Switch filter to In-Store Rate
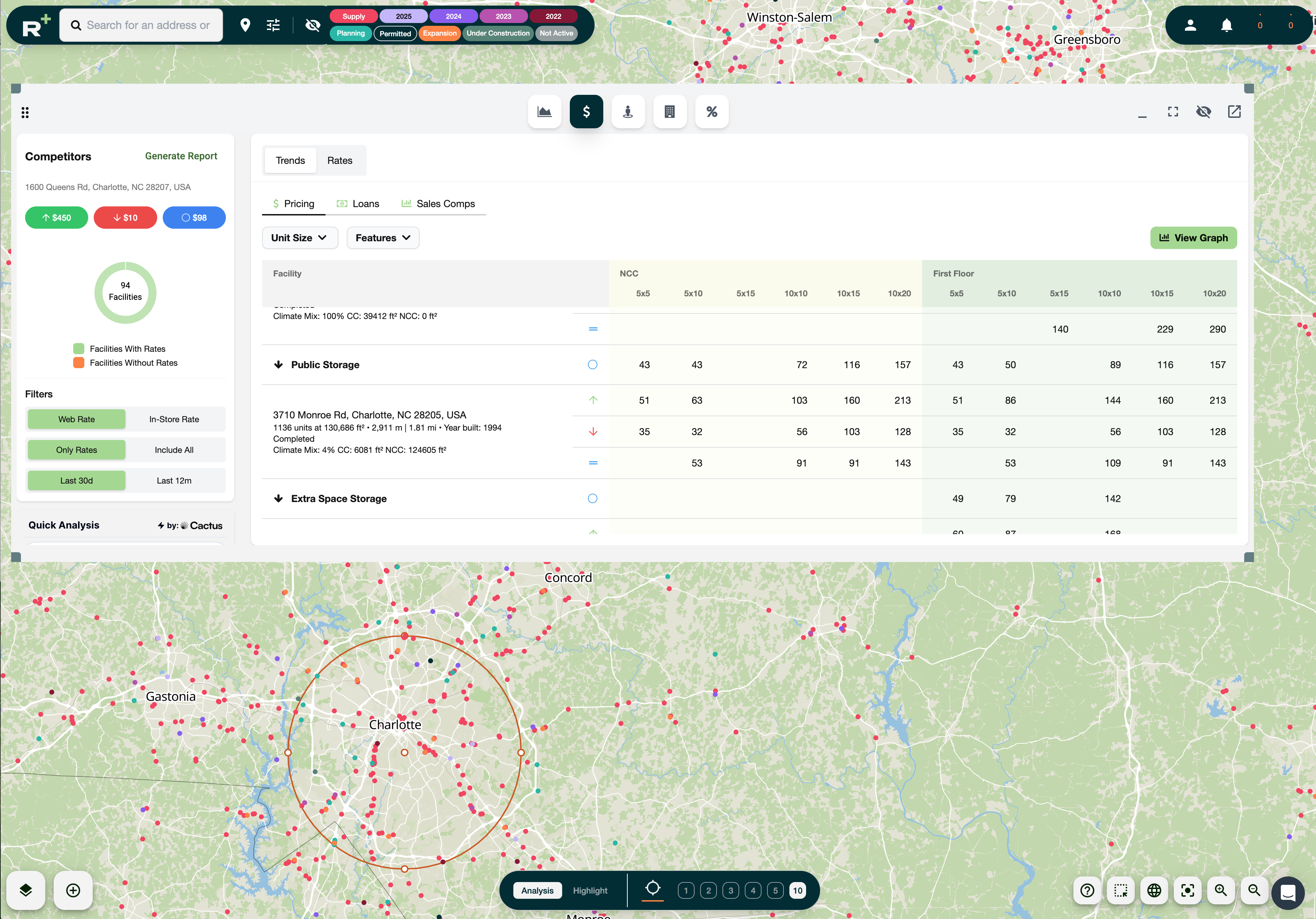 coord(174,419)
